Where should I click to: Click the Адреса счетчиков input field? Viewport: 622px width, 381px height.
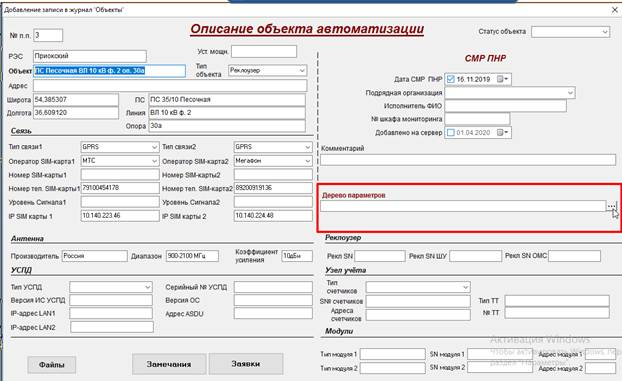[x=418, y=315]
